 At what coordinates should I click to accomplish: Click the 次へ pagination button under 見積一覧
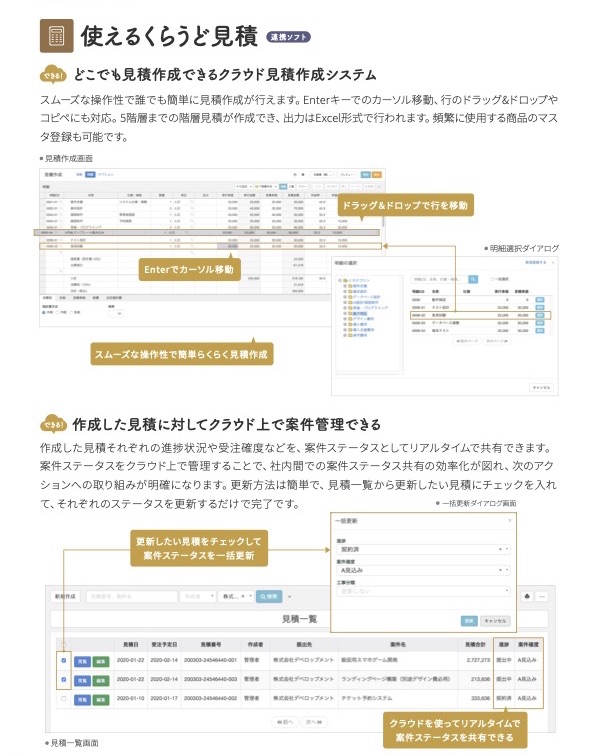[x=314, y=722]
